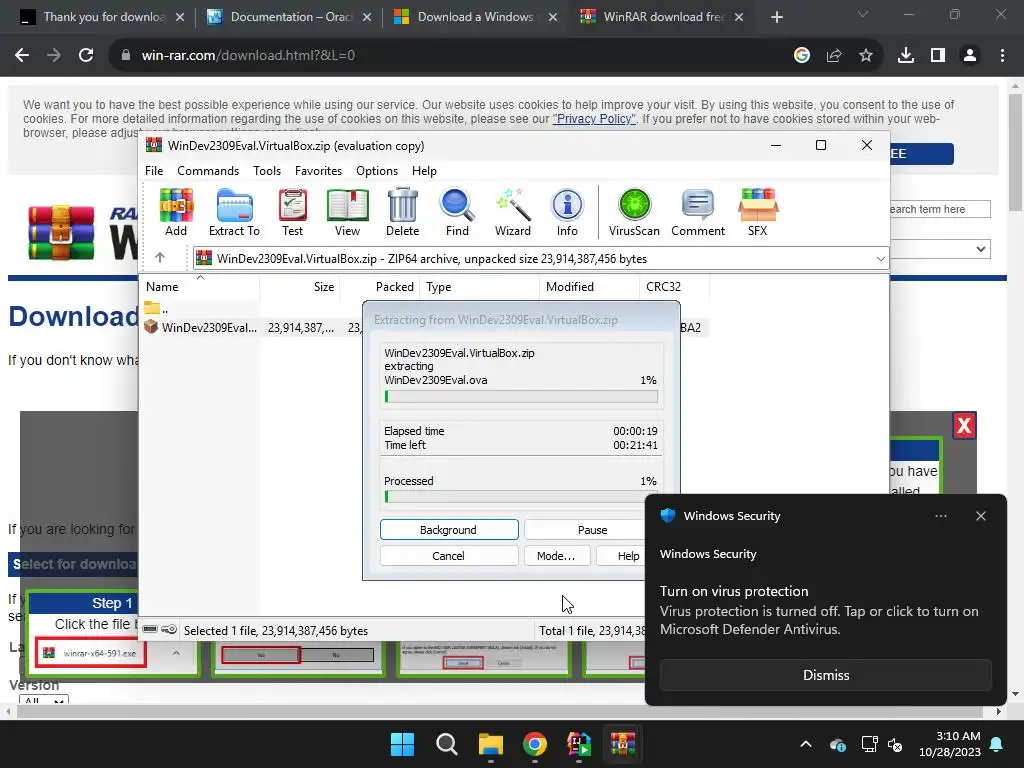Sort by the Packed column header
The height and width of the screenshot is (768, 1024).
point(379,287)
